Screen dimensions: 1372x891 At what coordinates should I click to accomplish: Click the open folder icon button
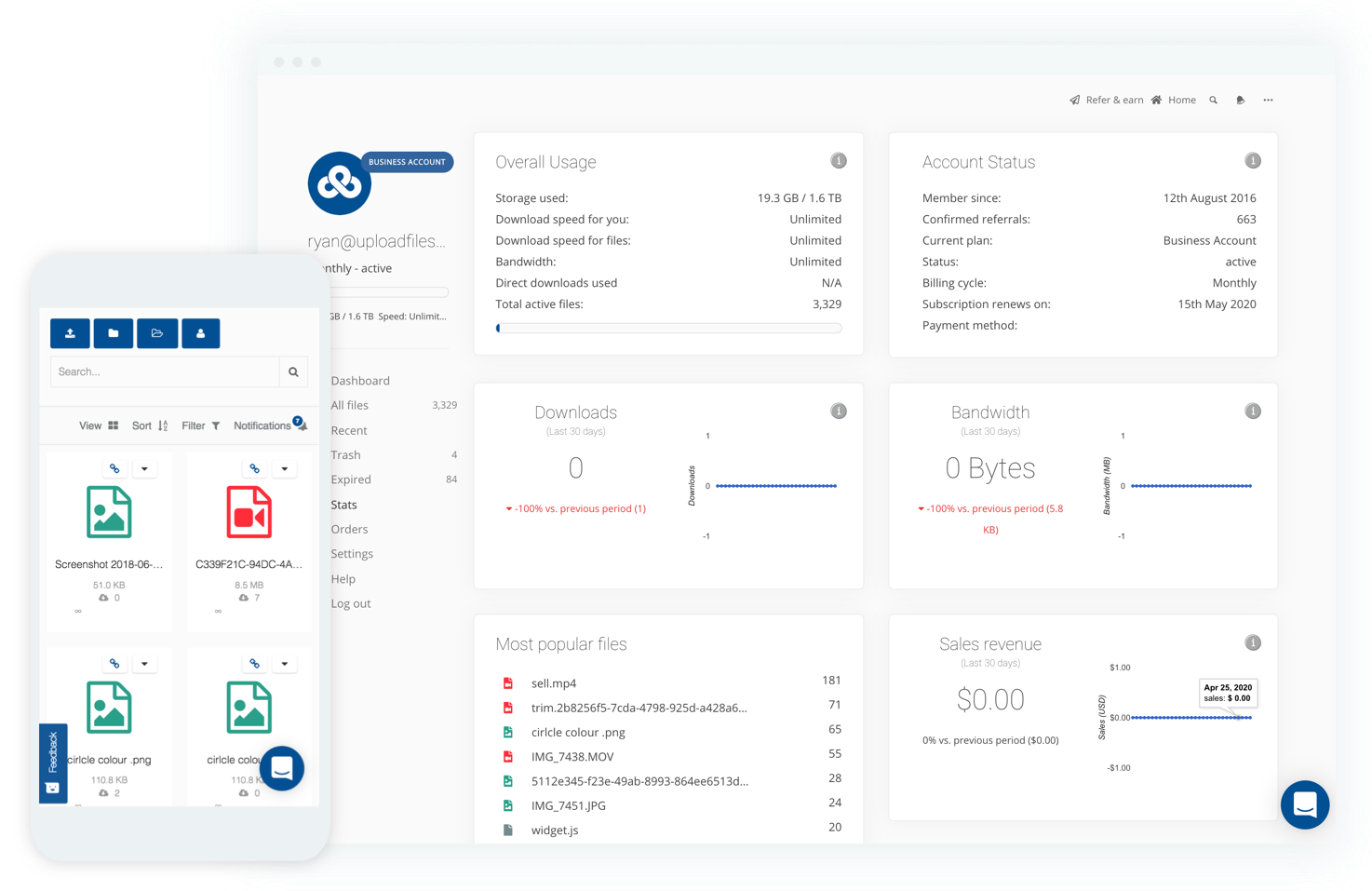click(157, 333)
